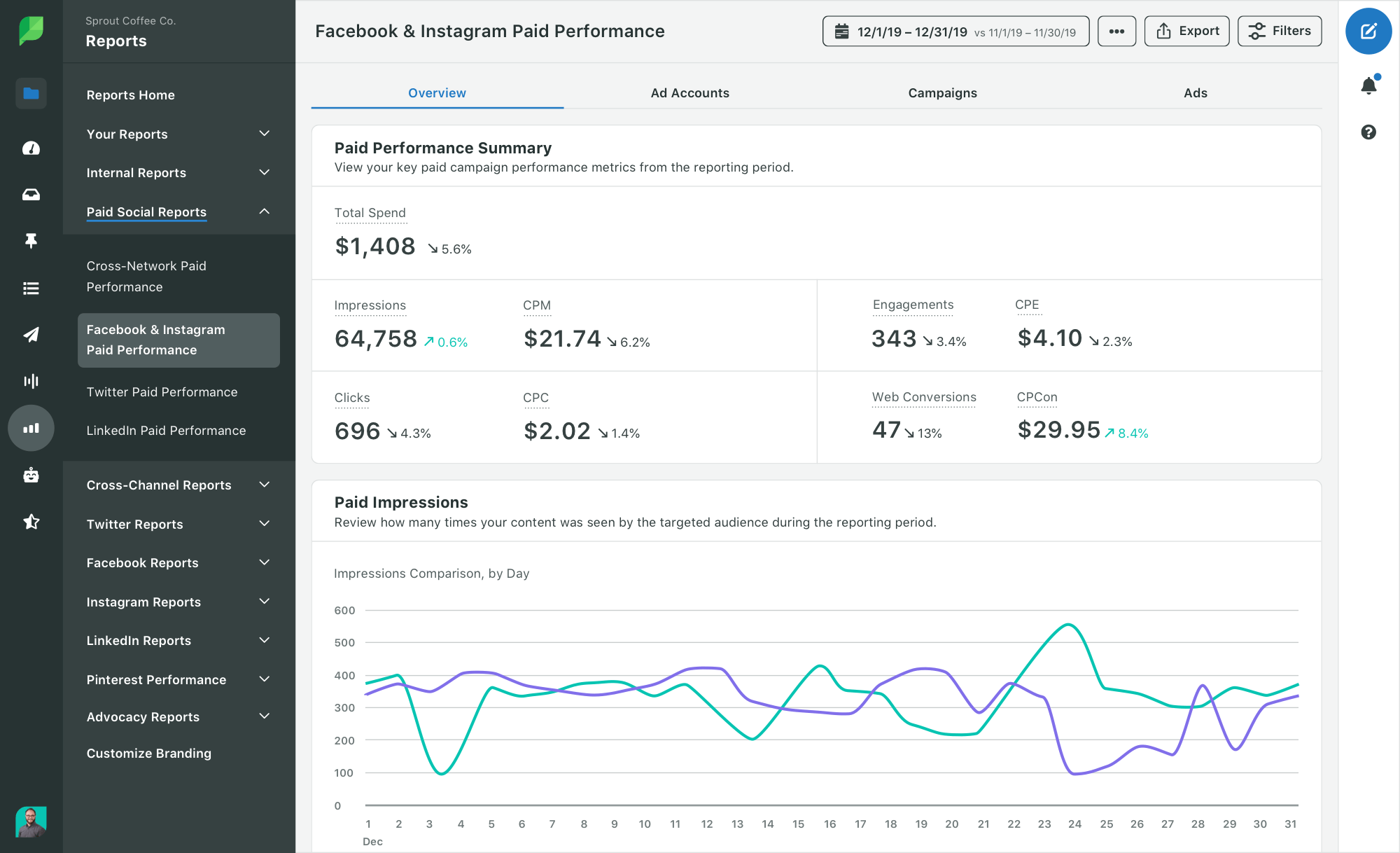Open the inbox tray icon

(x=31, y=195)
